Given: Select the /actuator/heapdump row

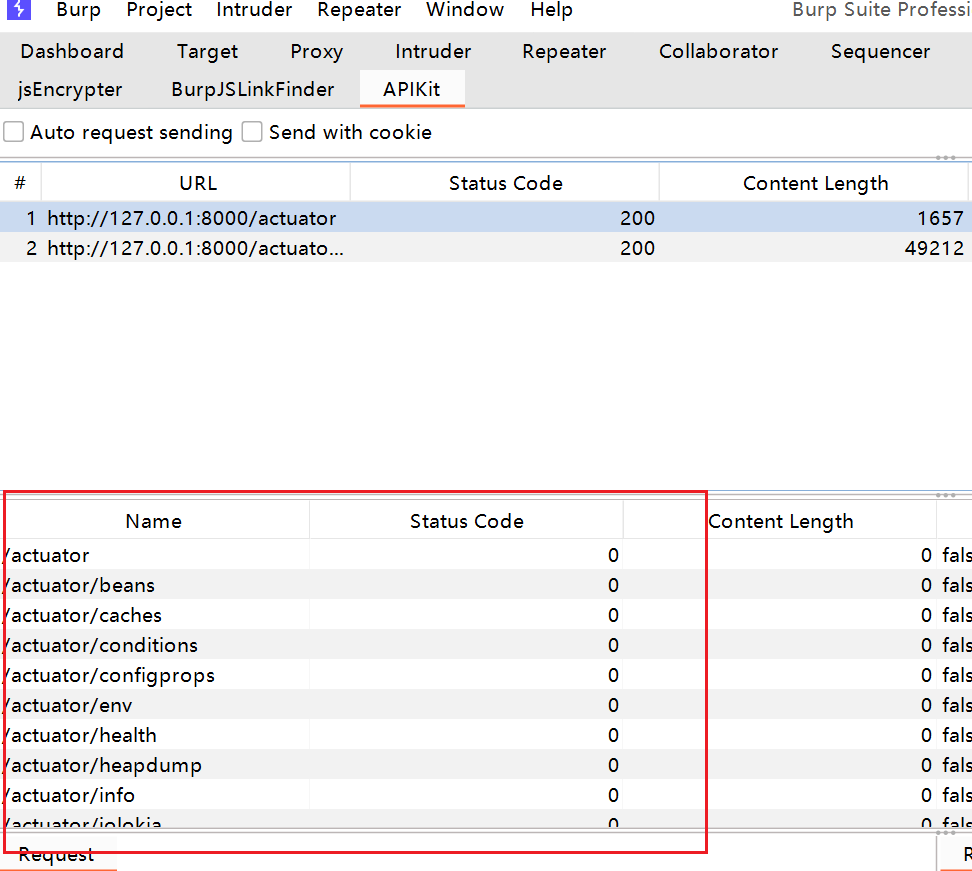Looking at the screenshot, I should pyautogui.click(x=486, y=764).
